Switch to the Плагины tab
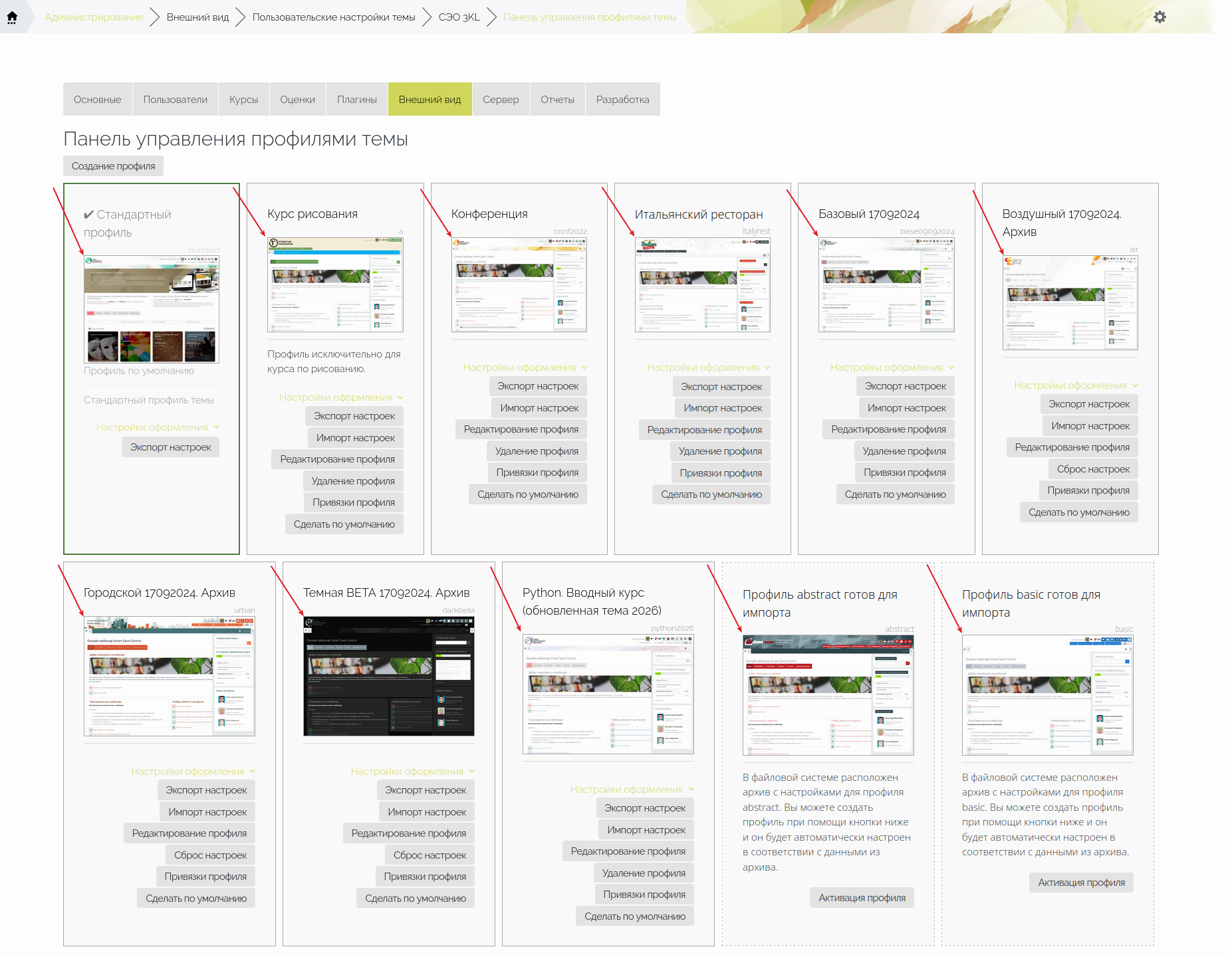Image resolution: width=1232 pixels, height=957 pixels. (x=357, y=100)
